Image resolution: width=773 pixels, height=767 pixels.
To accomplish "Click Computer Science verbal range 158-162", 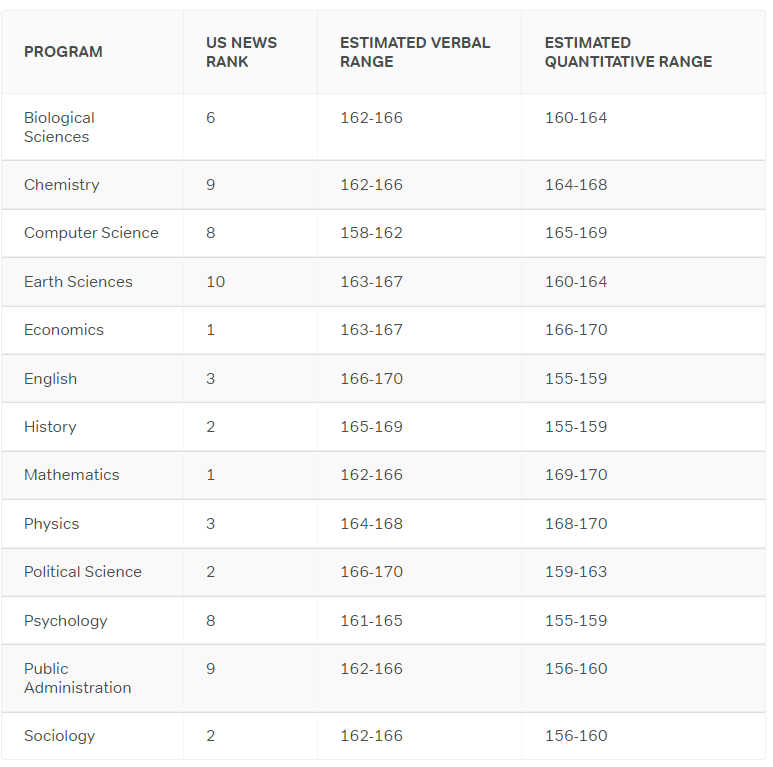I will [371, 233].
